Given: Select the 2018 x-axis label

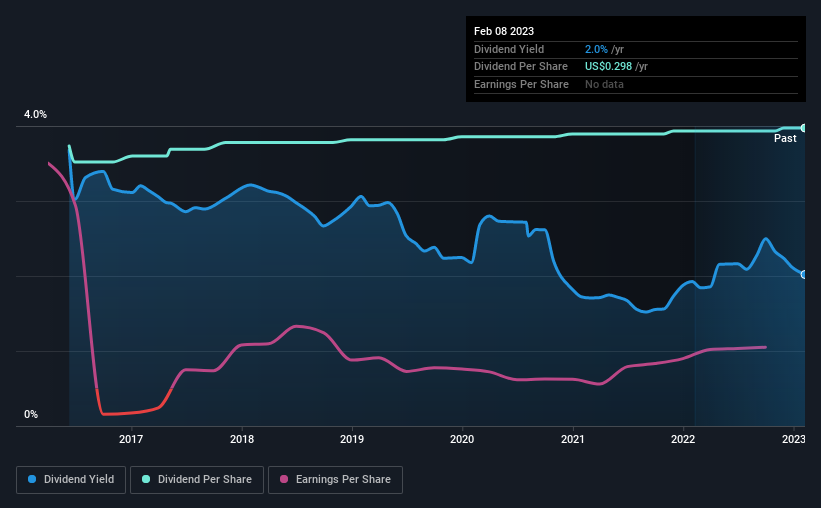Looking at the screenshot, I should 242,439.
